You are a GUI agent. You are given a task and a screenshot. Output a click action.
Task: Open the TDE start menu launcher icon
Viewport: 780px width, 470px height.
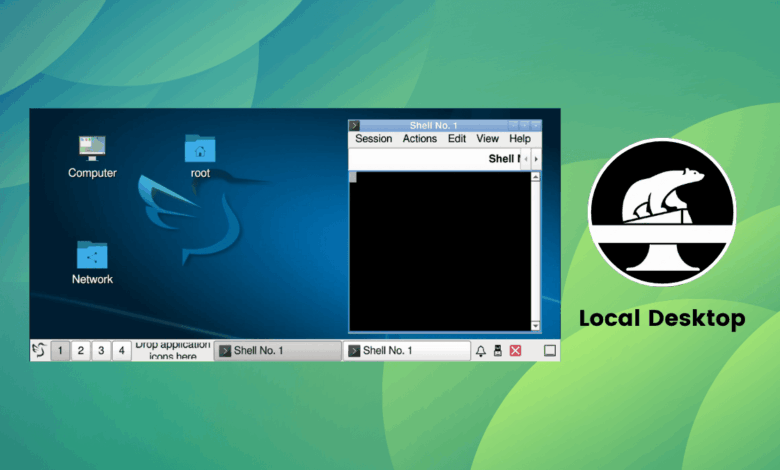pos(39,350)
